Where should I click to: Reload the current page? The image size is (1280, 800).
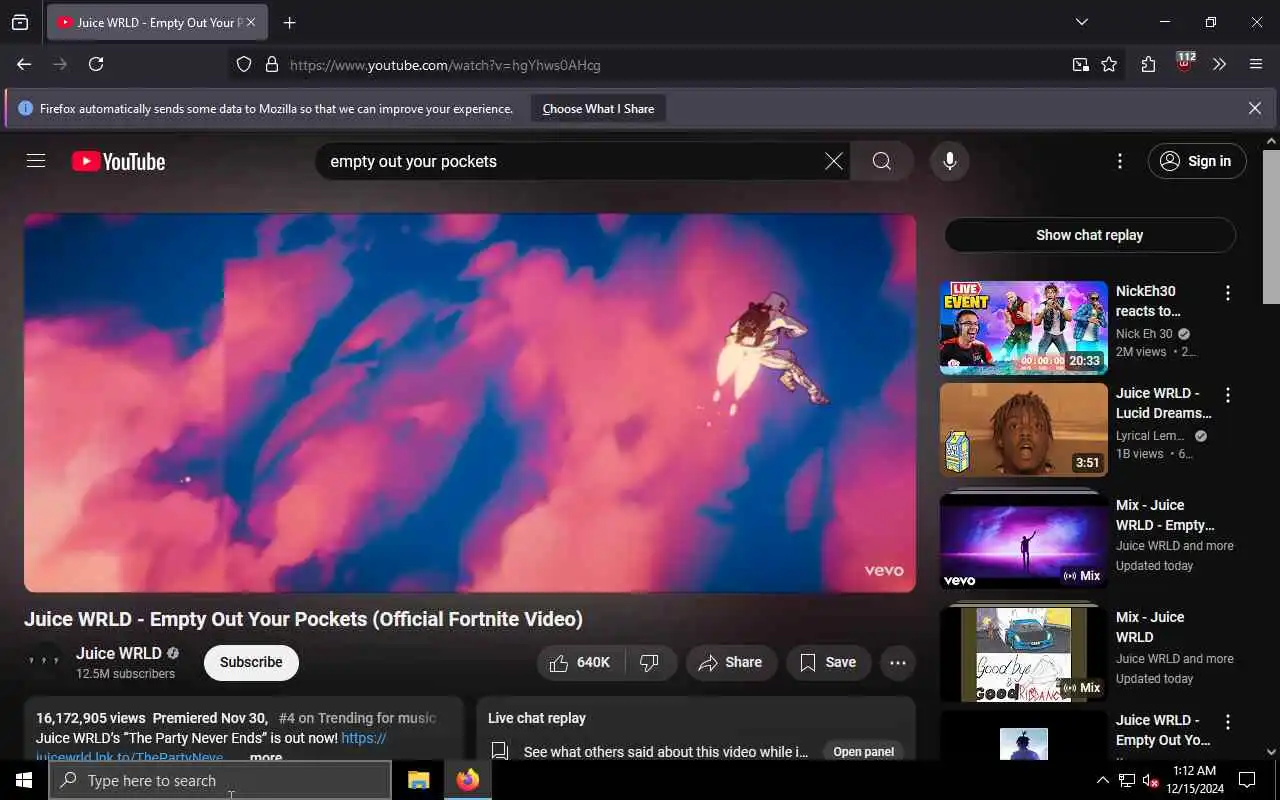(96, 64)
